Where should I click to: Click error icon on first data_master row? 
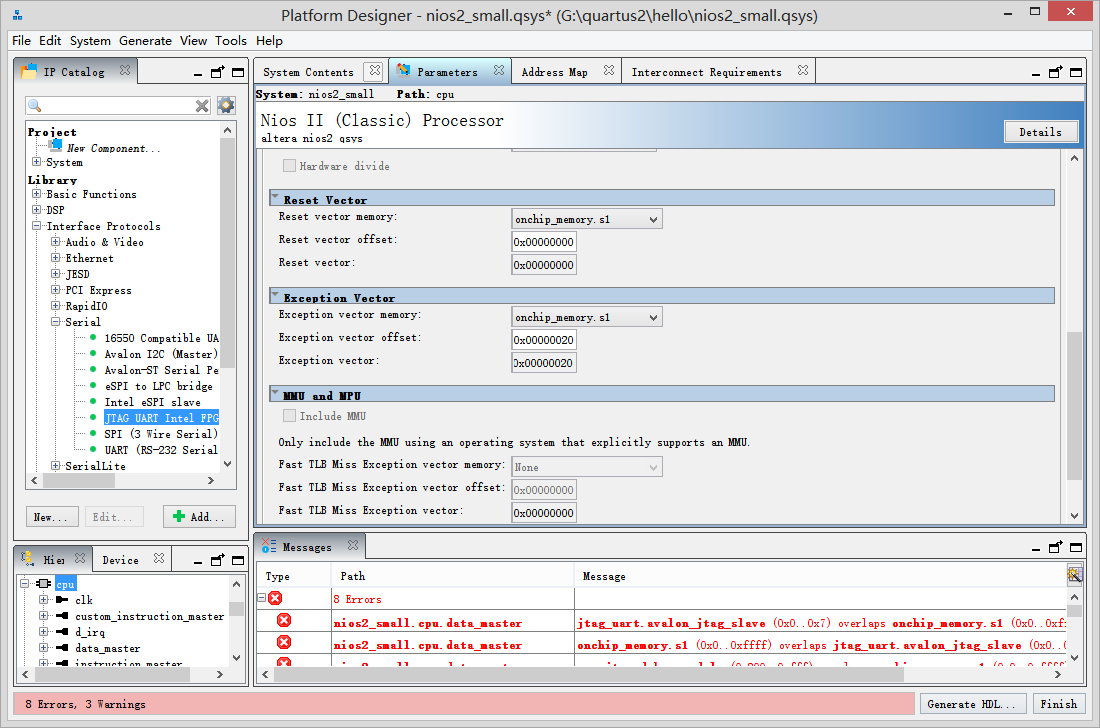coord(283,621)
